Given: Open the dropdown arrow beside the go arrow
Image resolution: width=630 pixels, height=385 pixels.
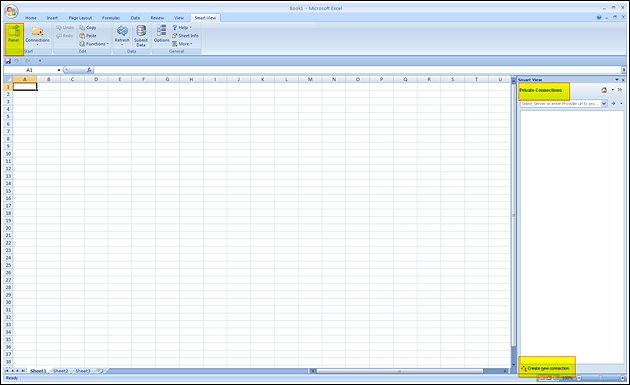Looking at the screenshot, I should [621, 104].
